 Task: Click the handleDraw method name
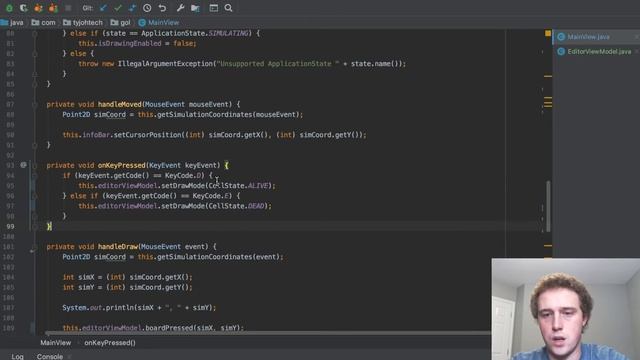point(118,247)
